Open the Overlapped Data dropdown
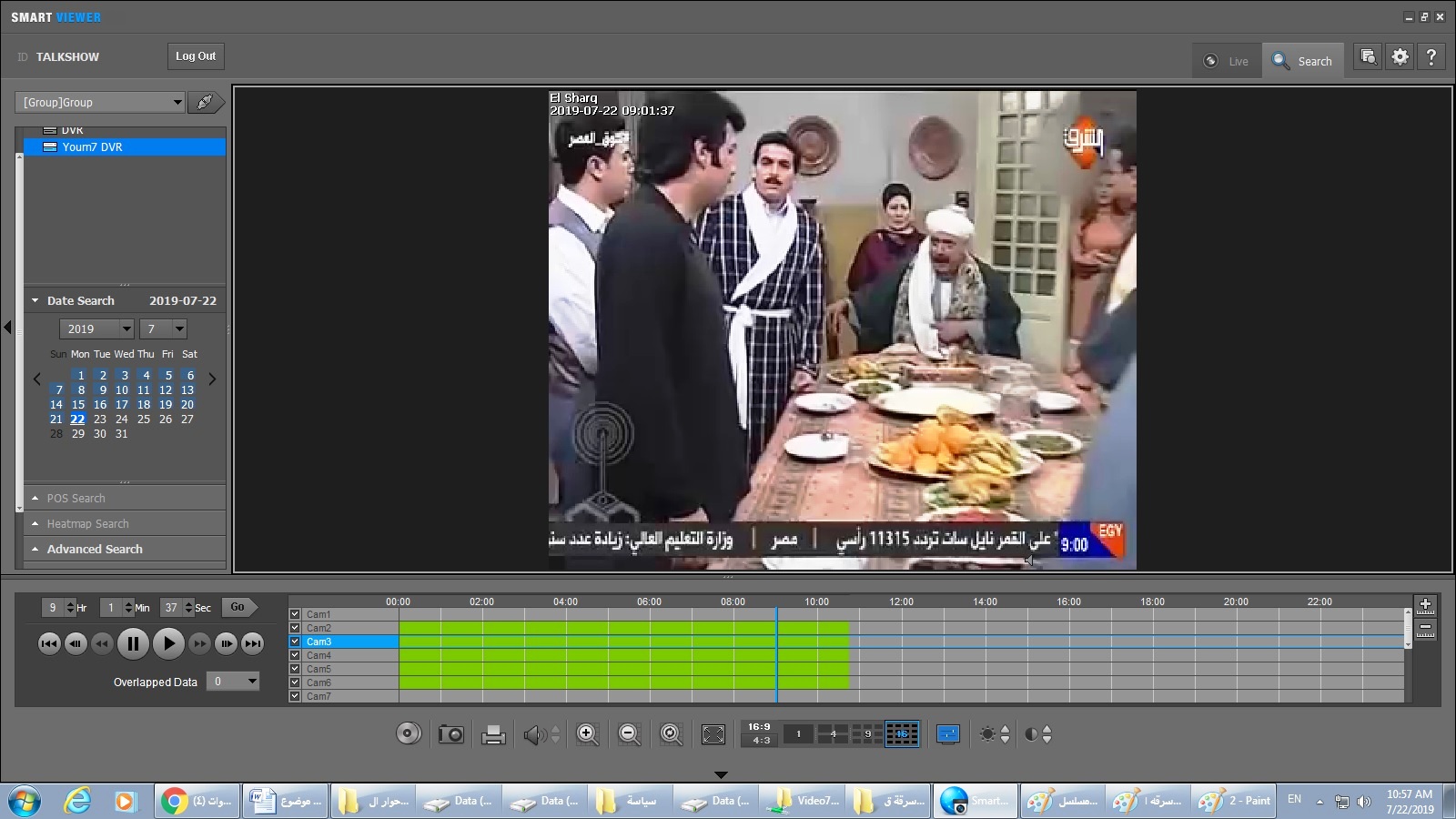This screenshot has height=819, width=1456. [x=233, y=681]
